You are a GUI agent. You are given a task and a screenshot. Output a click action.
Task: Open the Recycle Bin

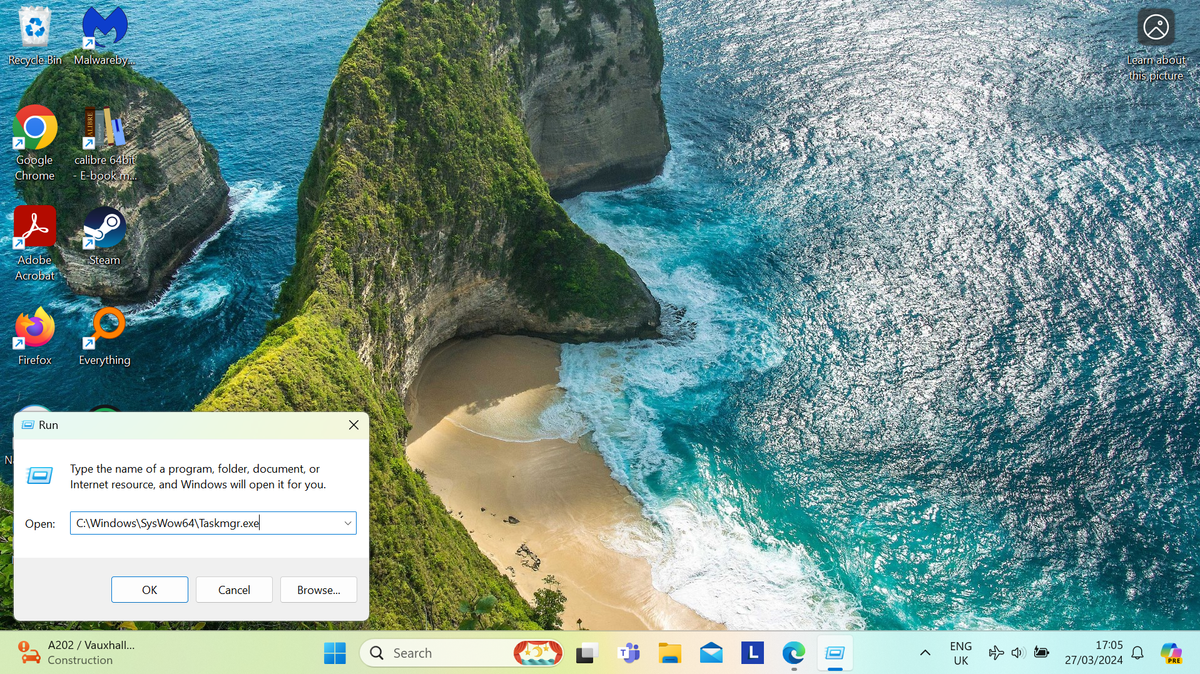pyautogui.click(x=33, y=27)
